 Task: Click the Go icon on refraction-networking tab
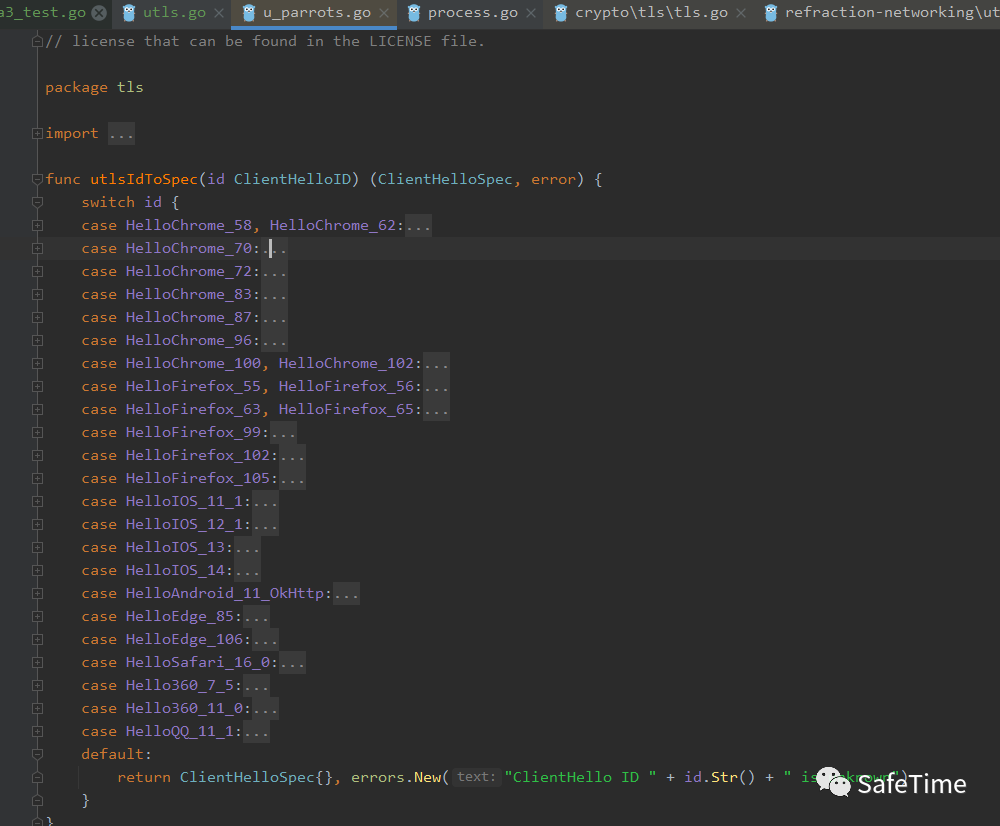770,13
